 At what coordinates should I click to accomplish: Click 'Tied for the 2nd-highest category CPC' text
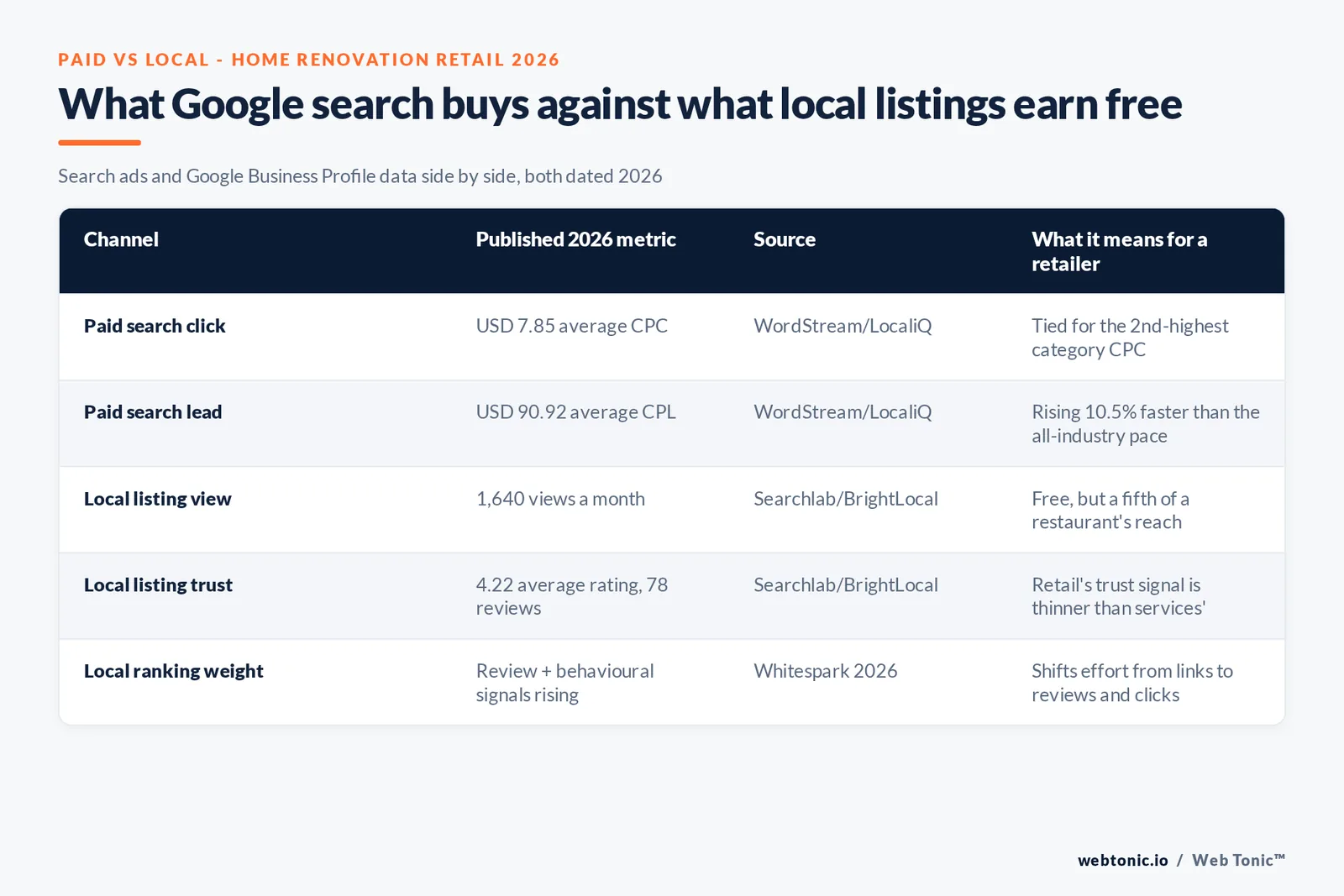pyautogui.click(x=1130, y=338)
